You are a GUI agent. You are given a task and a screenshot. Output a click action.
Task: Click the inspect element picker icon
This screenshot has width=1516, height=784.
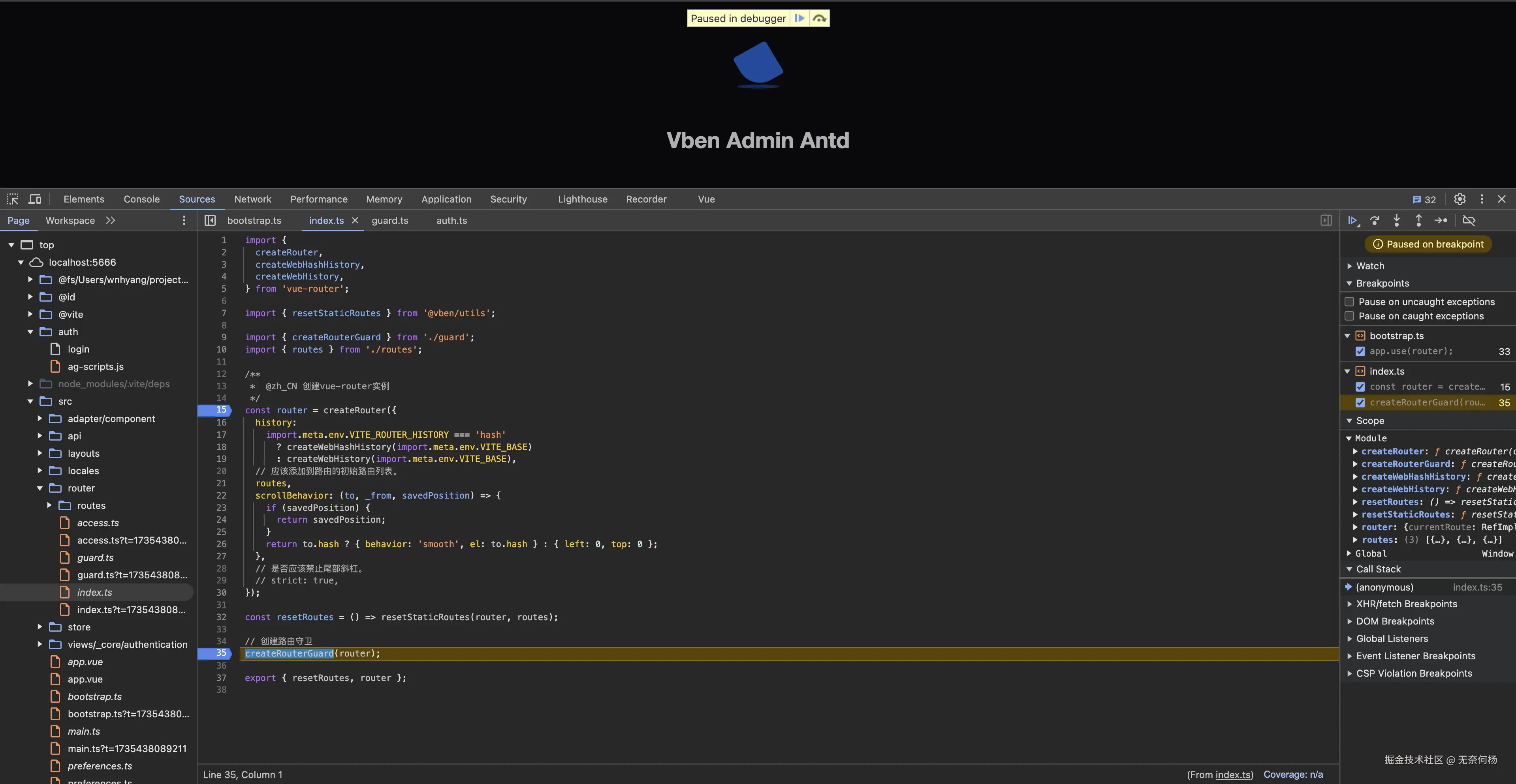click(13, 199)
